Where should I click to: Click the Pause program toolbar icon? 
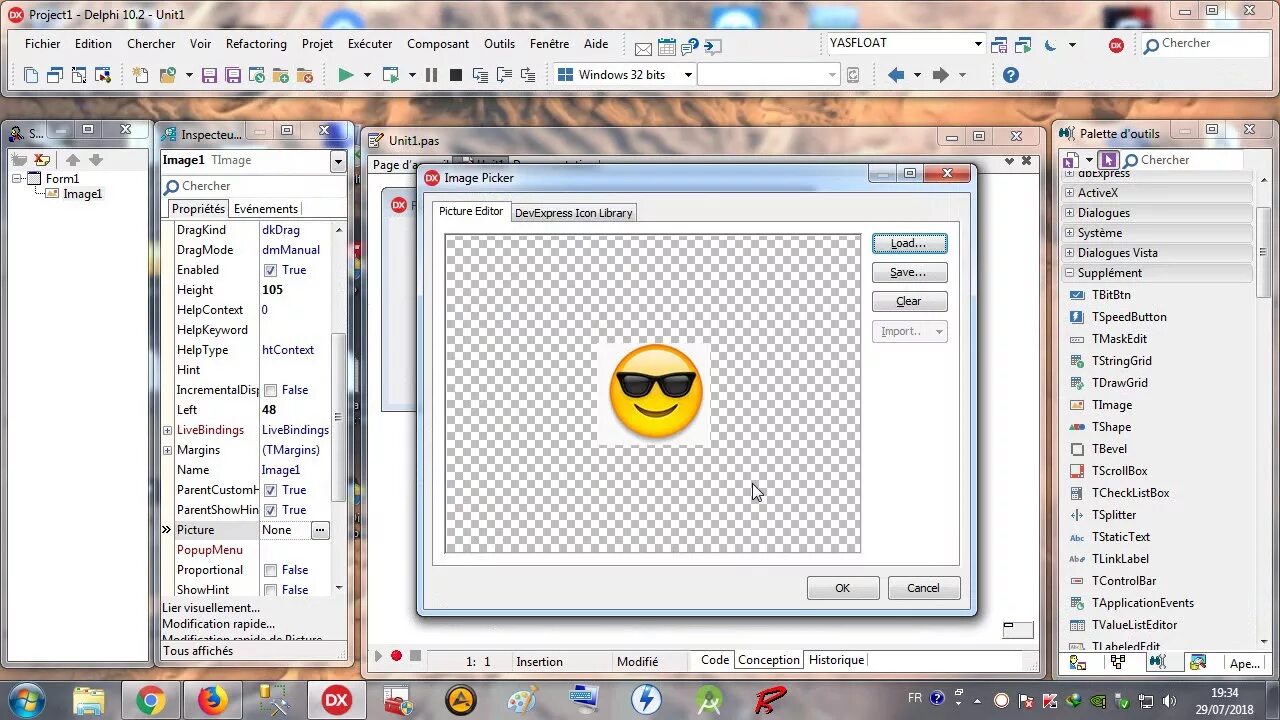click(x=432, y=75)
